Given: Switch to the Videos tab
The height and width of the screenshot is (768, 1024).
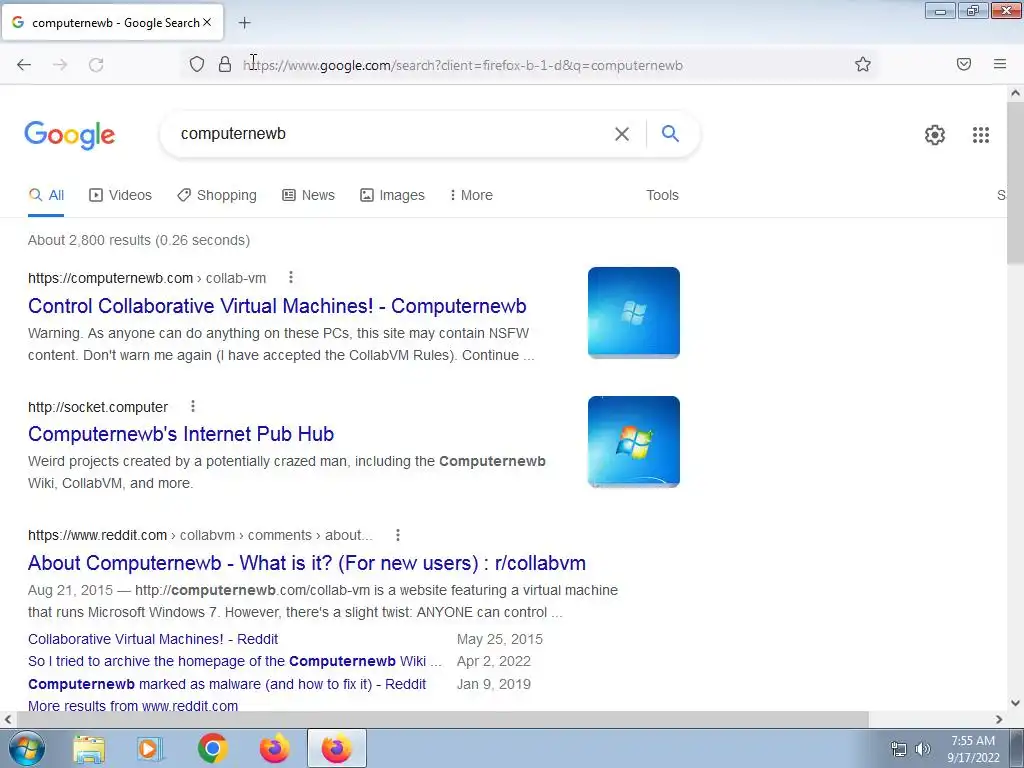Looking at the screenshot, I should 120,195.
